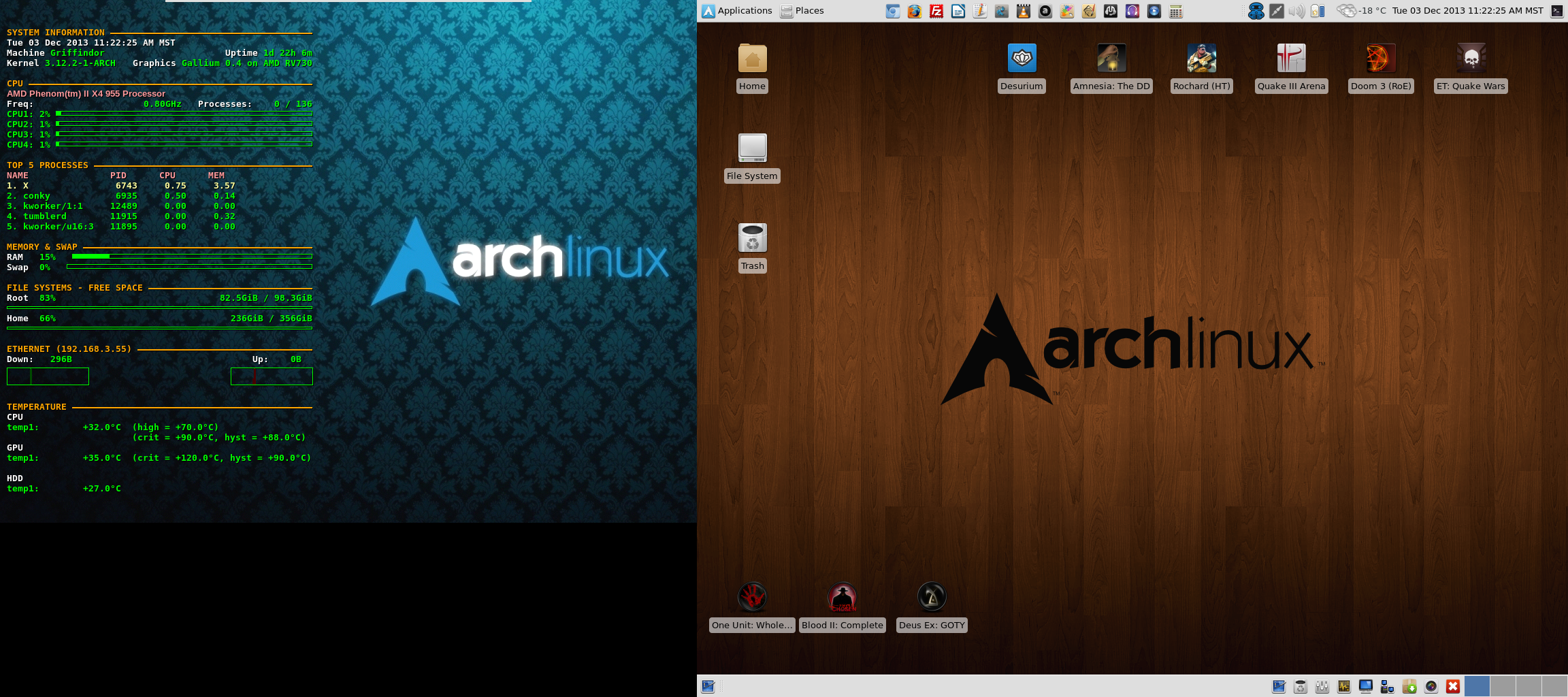This screenshot has height=697, width=1568.
Task: Select Rochard (HT) desktop launcher
Action: [x=1202, y=68]
